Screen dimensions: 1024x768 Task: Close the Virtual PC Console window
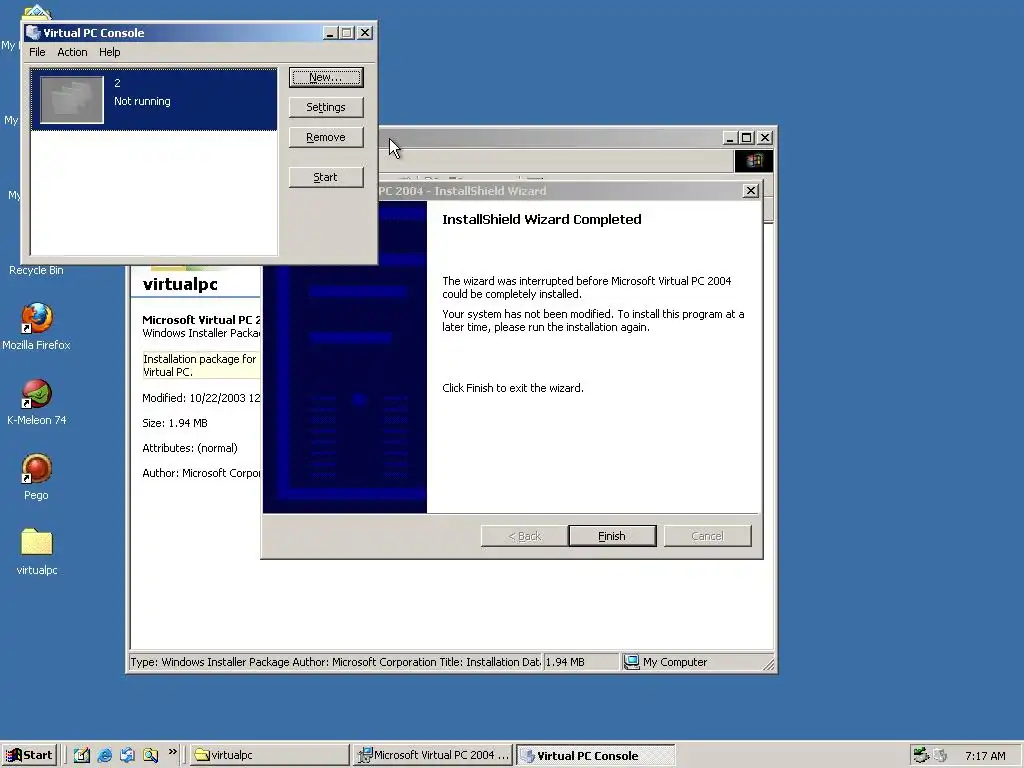(x=365, y=33)
